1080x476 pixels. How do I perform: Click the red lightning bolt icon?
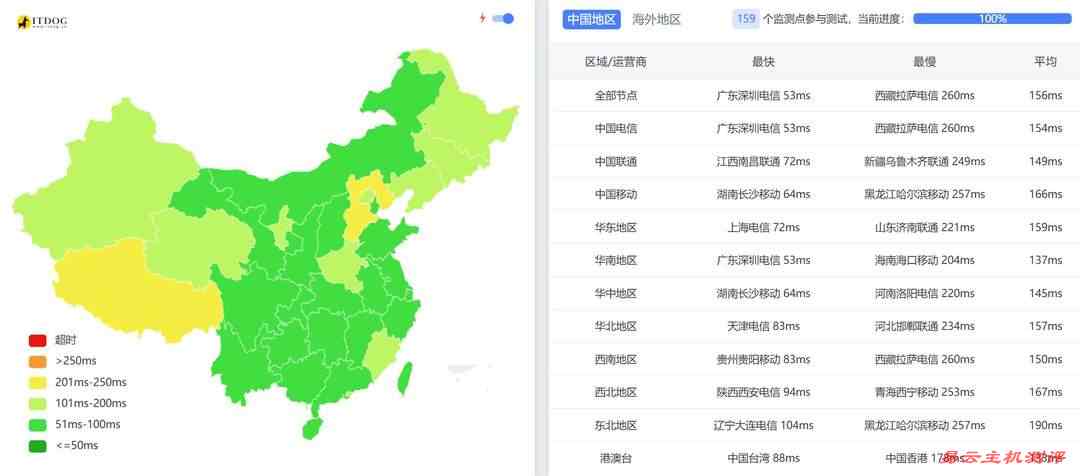coord(483,19)
